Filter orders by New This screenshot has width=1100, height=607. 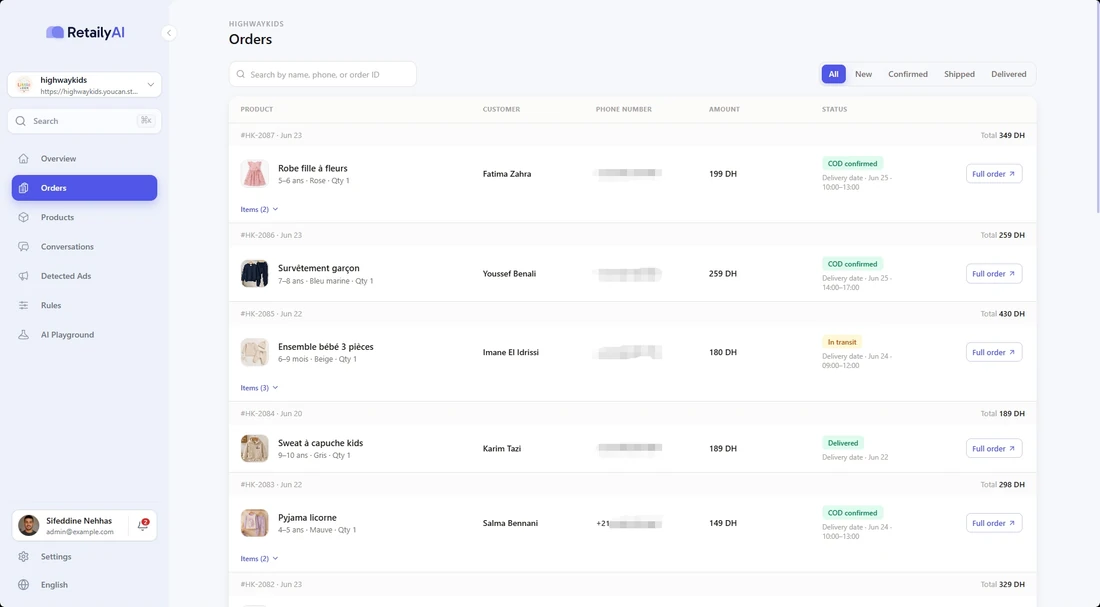pos(864,74)
